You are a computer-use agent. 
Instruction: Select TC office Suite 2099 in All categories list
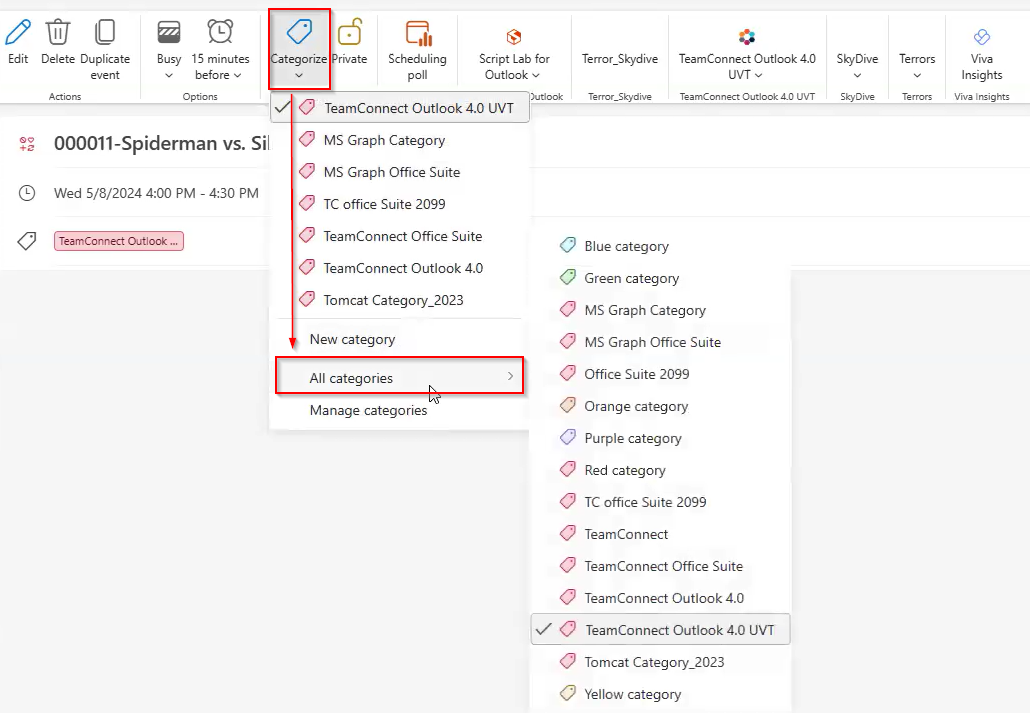[x=660, y=501]
